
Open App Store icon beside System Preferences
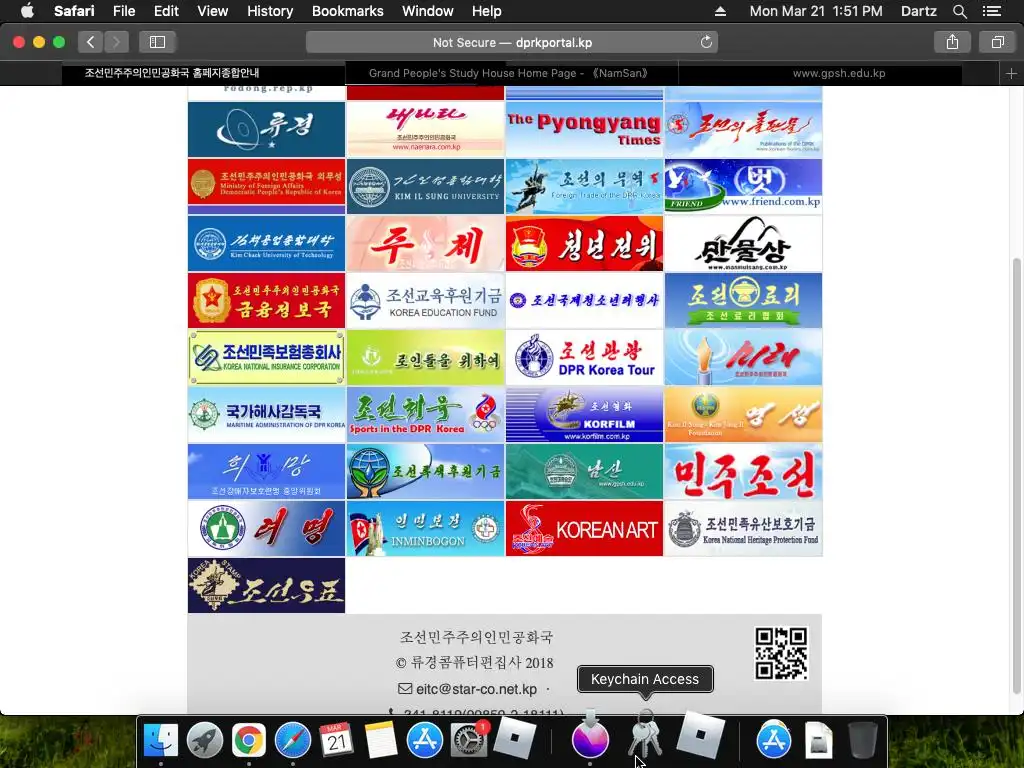pyautogui.click(x=424, y=740)
